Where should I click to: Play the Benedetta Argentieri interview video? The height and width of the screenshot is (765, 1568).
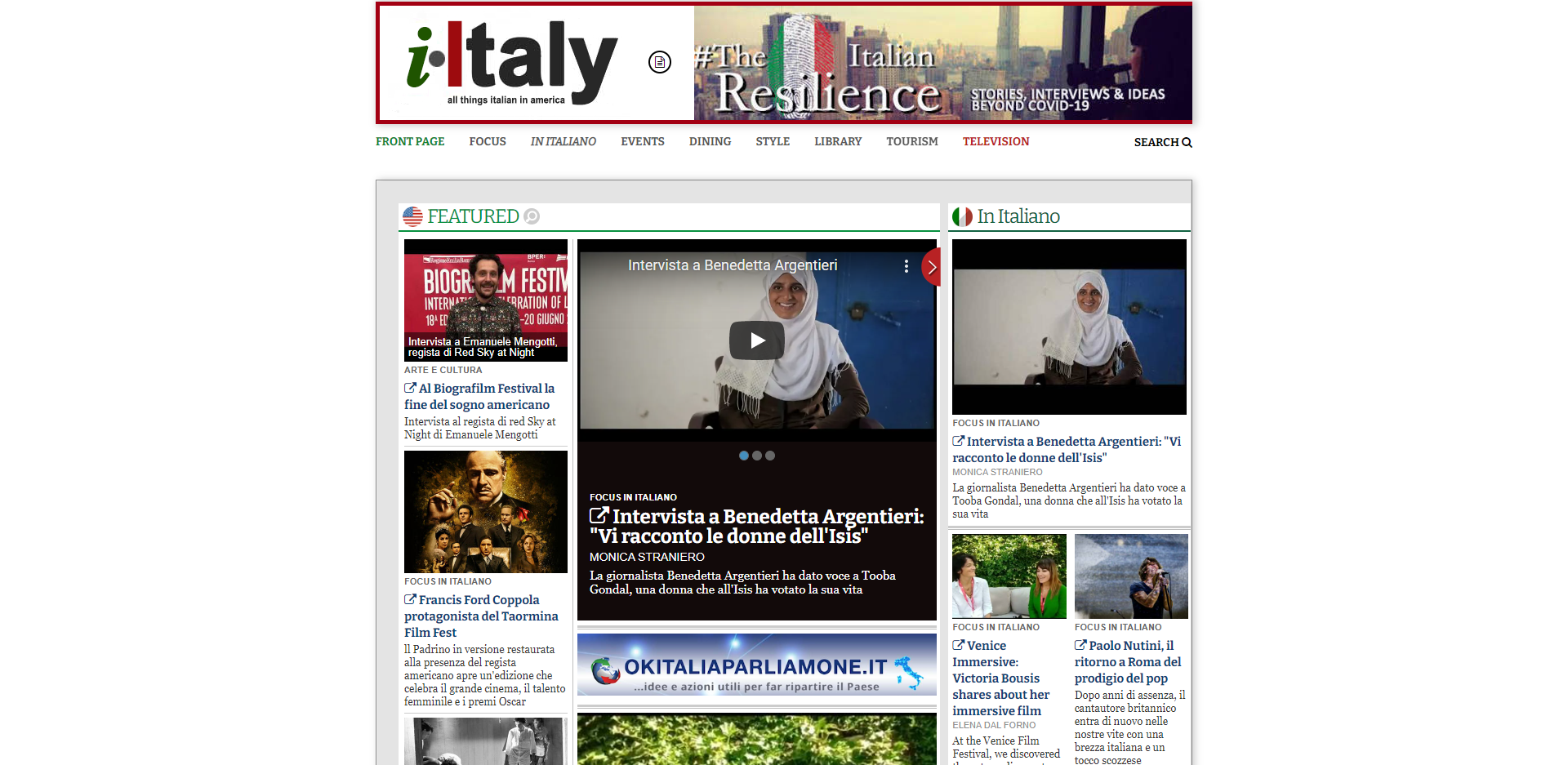pos(756,340)
